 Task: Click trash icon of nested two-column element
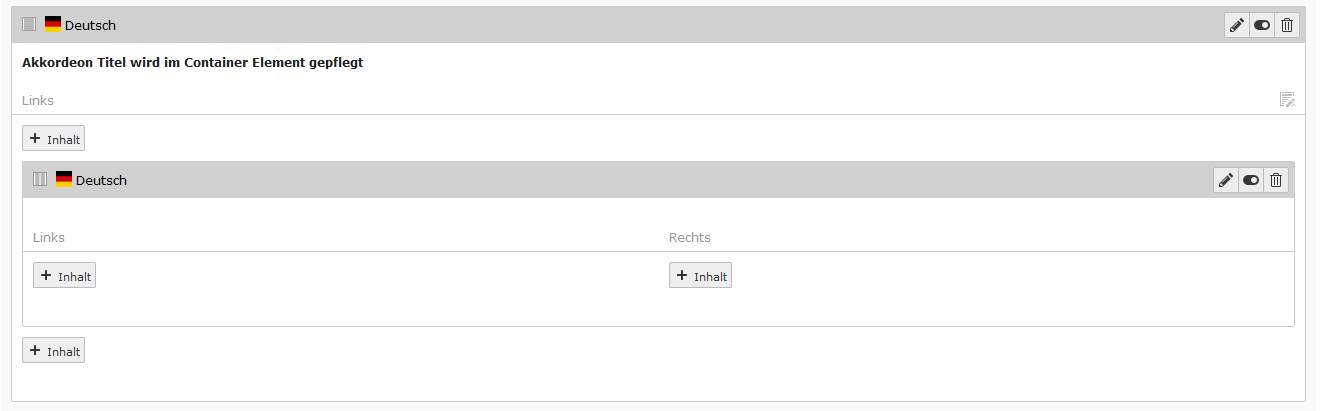pyautogui.click(x=1276, y=180)
